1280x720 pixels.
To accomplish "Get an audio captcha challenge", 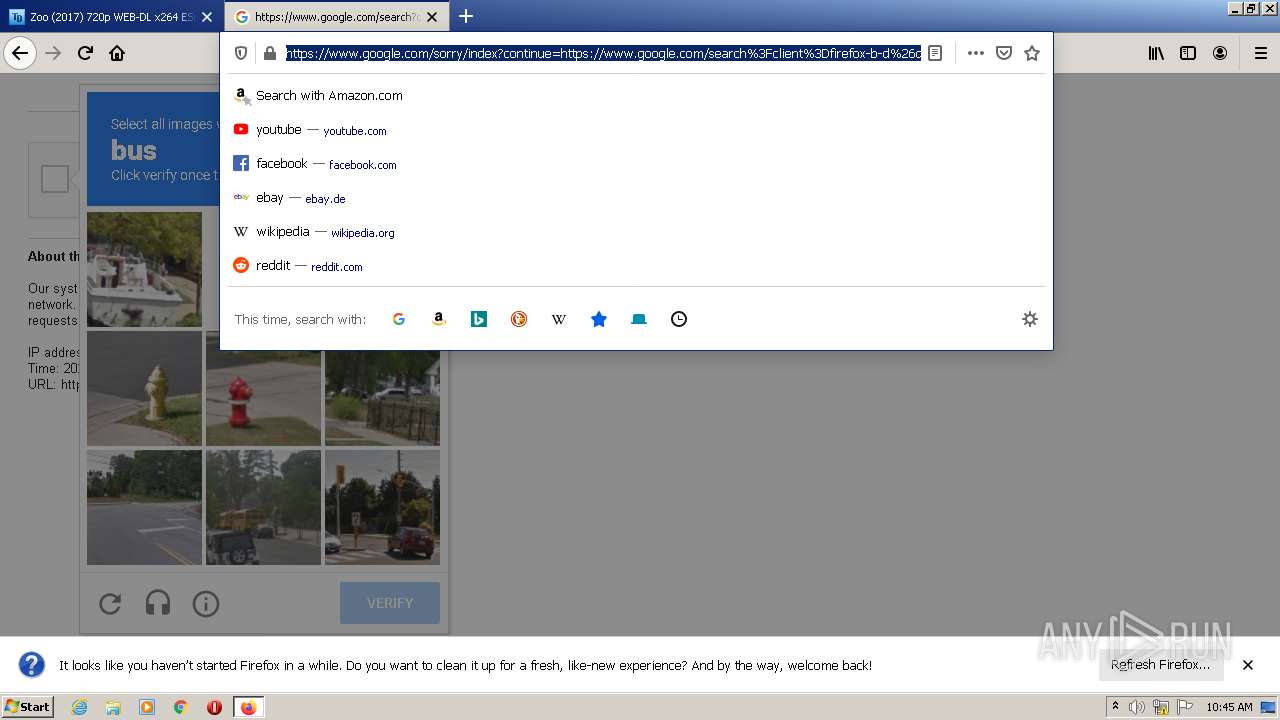I will click(x=158, y=603).
